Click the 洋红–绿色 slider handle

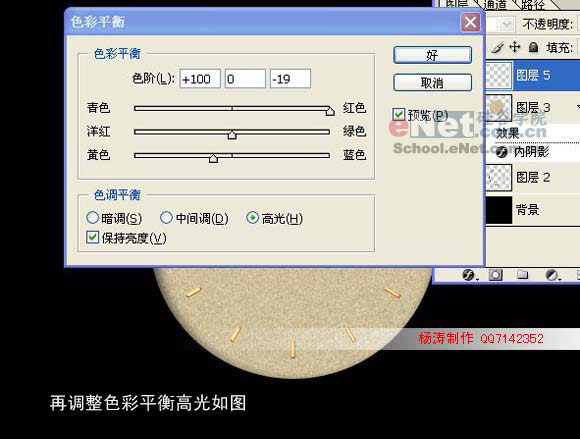232,135
